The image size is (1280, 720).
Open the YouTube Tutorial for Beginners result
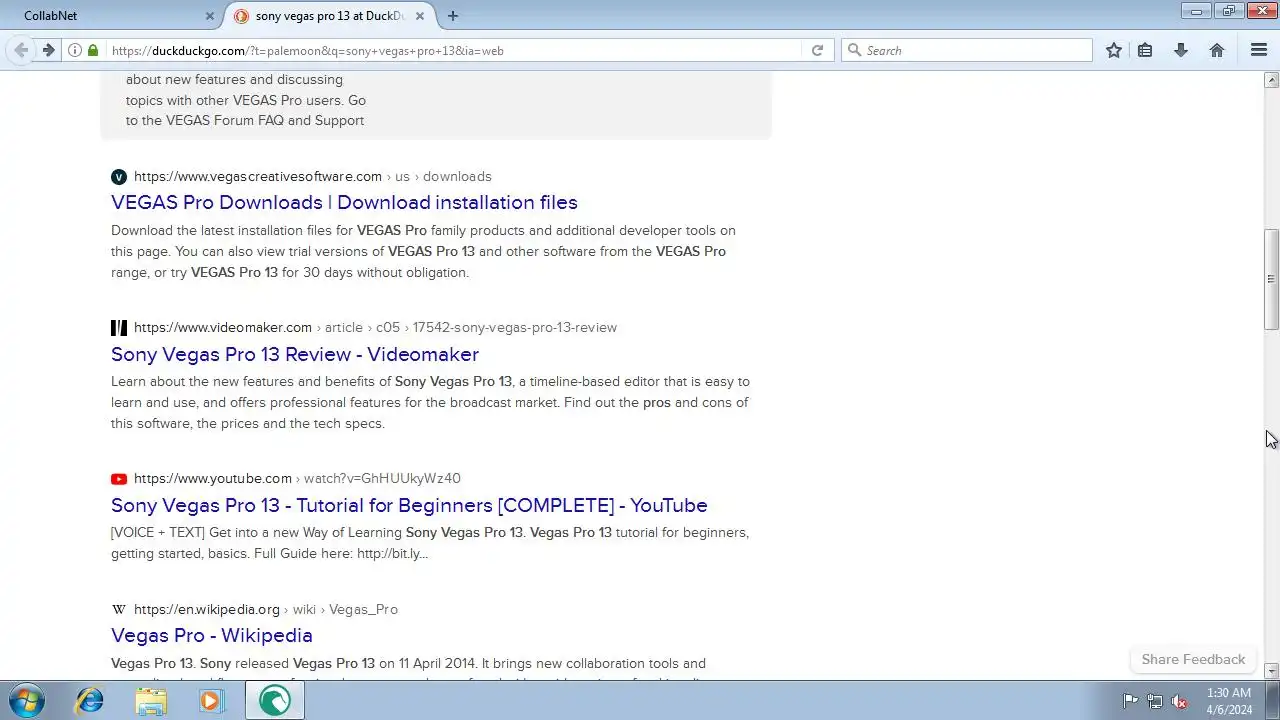(x=409, y=505)
